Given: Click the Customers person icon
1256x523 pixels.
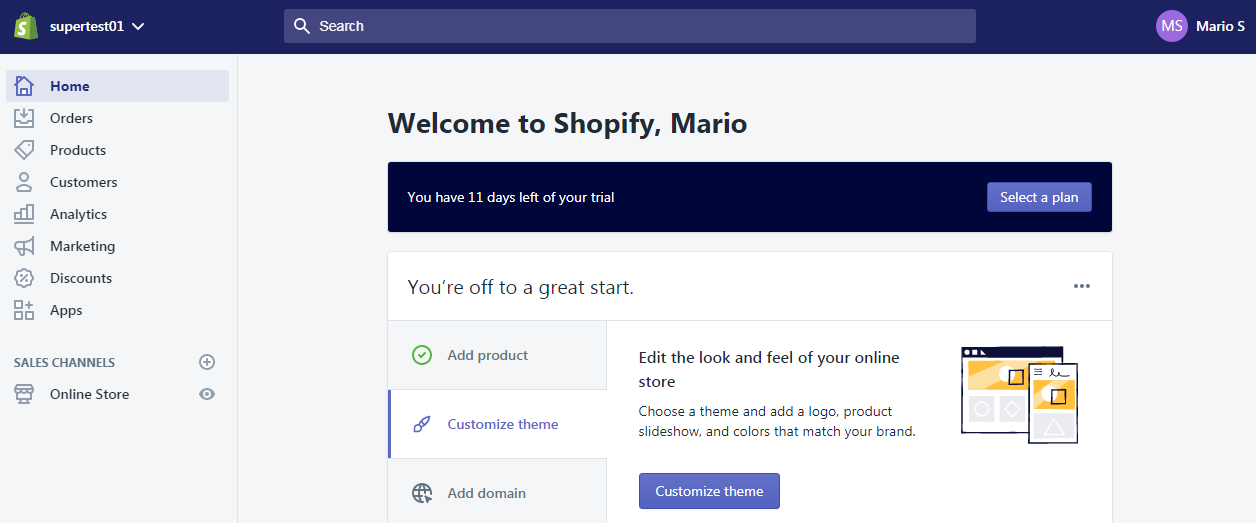Looking at the screenshot, I should pos(24,182).
